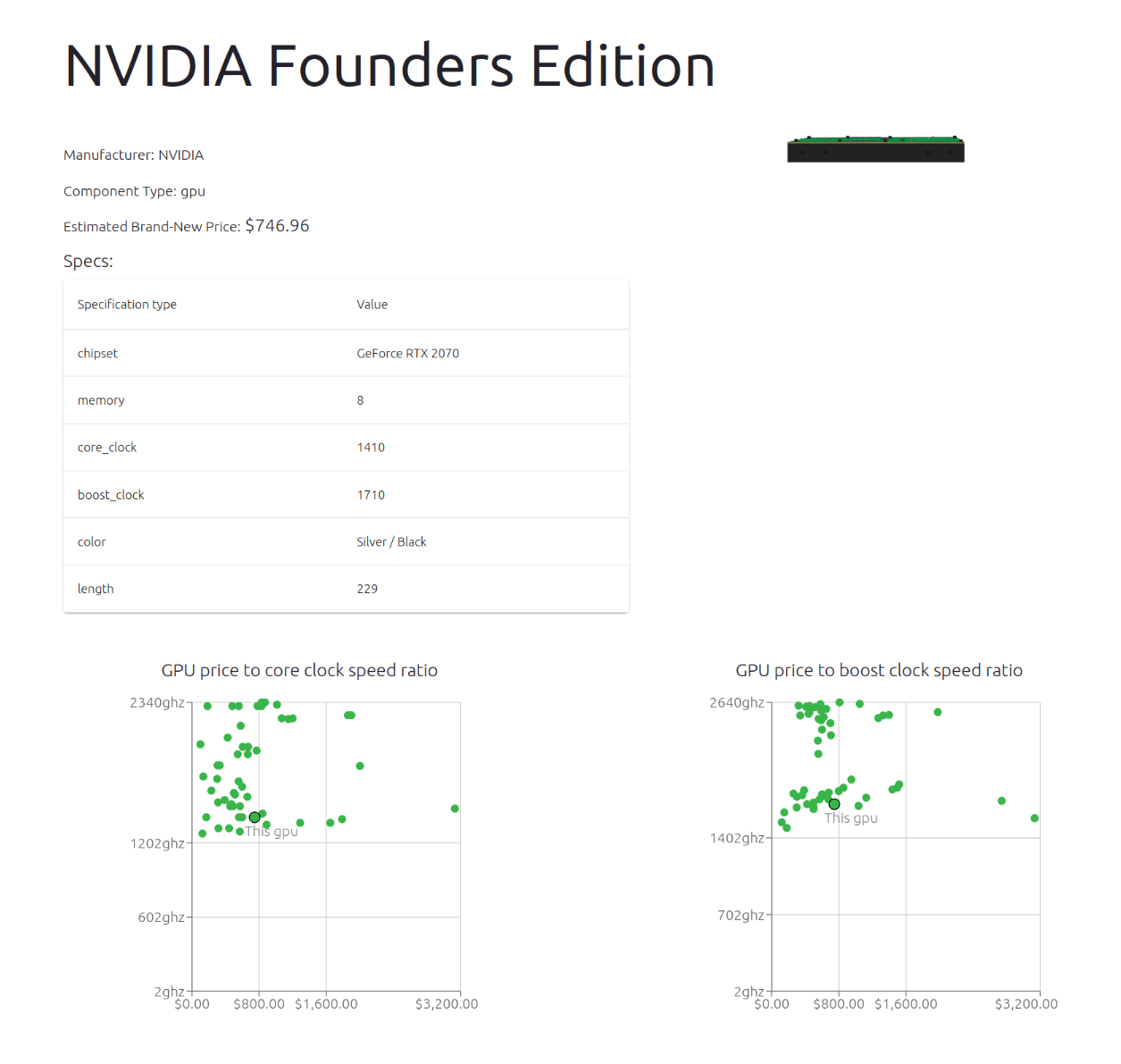
Task: Click the 'GPU price to boost clock speed ratio' title
Action: pyautogui.click(x=879, y=670)
